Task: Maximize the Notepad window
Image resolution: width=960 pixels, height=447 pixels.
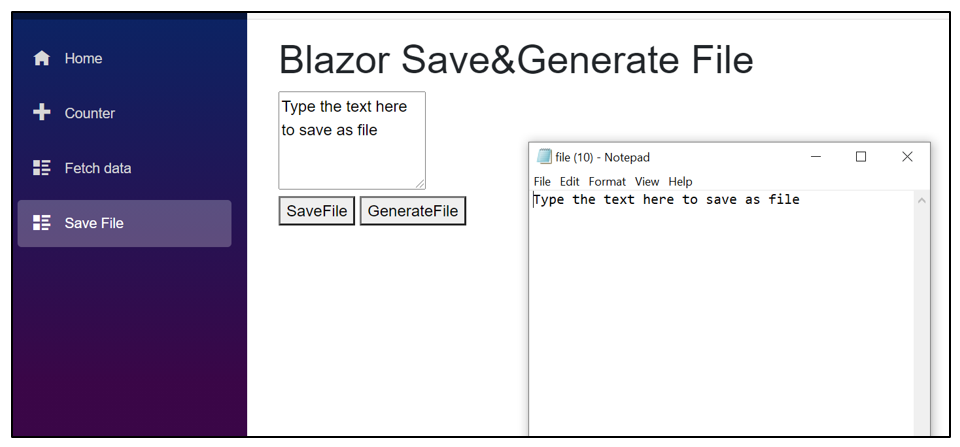Action: click(x=861, y=157)
